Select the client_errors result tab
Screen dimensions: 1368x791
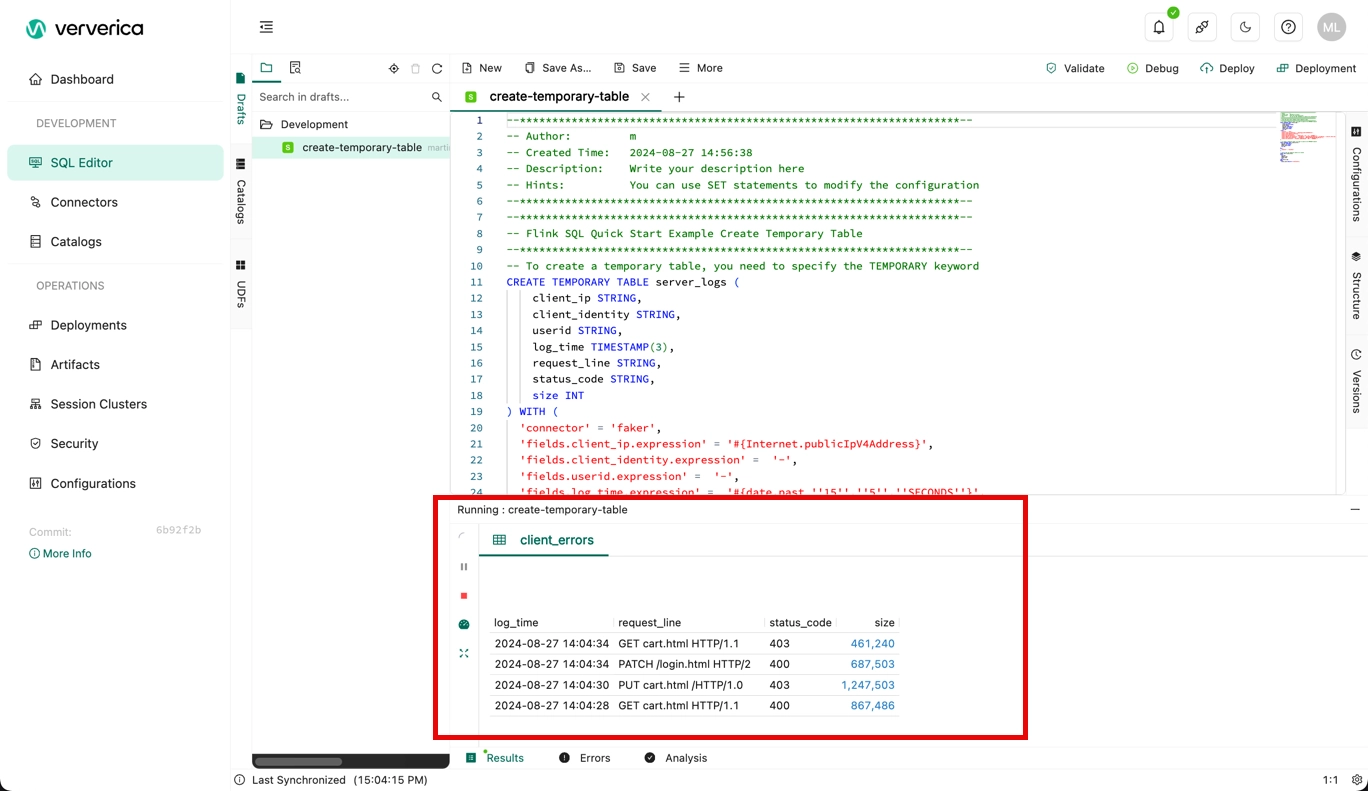tap(544, 540)
